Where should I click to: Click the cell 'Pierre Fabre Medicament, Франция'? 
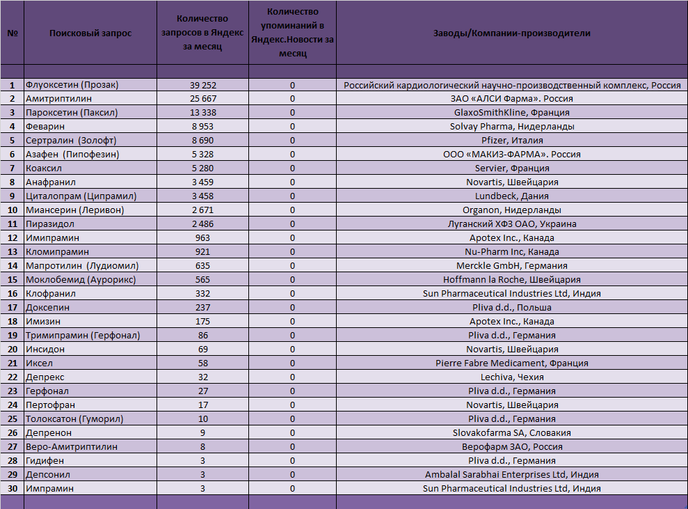512,363
